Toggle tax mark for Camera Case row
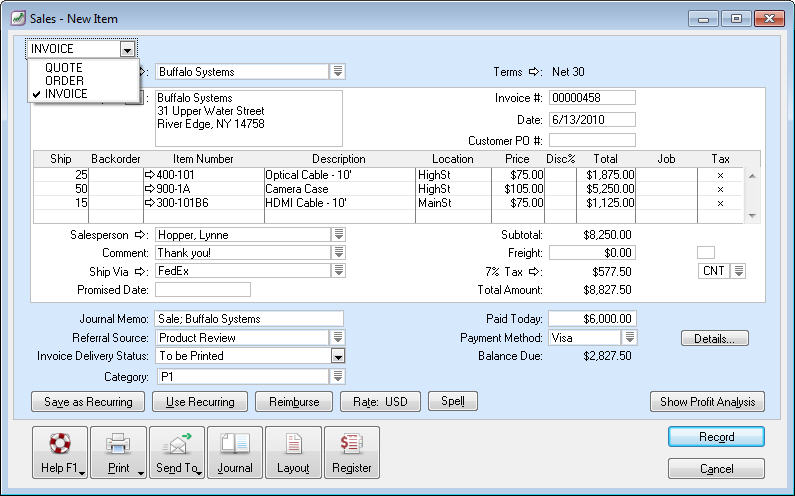 [720, 189]
